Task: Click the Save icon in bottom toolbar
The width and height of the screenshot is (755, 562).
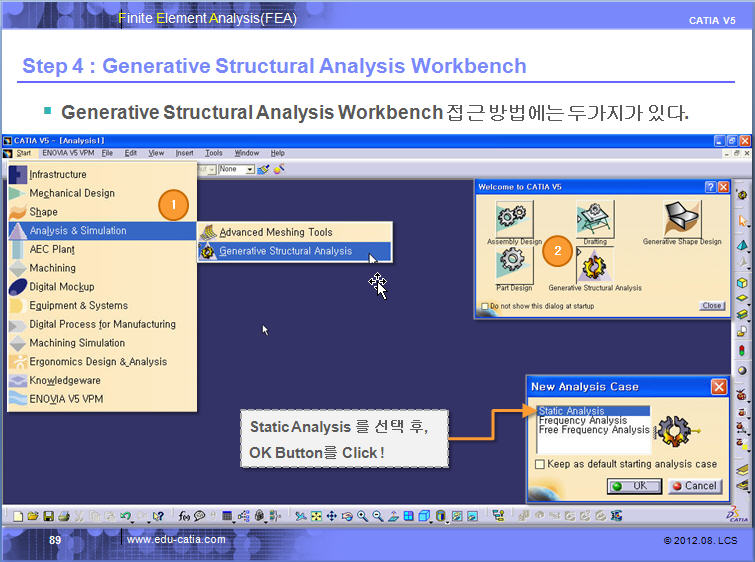Action: coord(49,516)
